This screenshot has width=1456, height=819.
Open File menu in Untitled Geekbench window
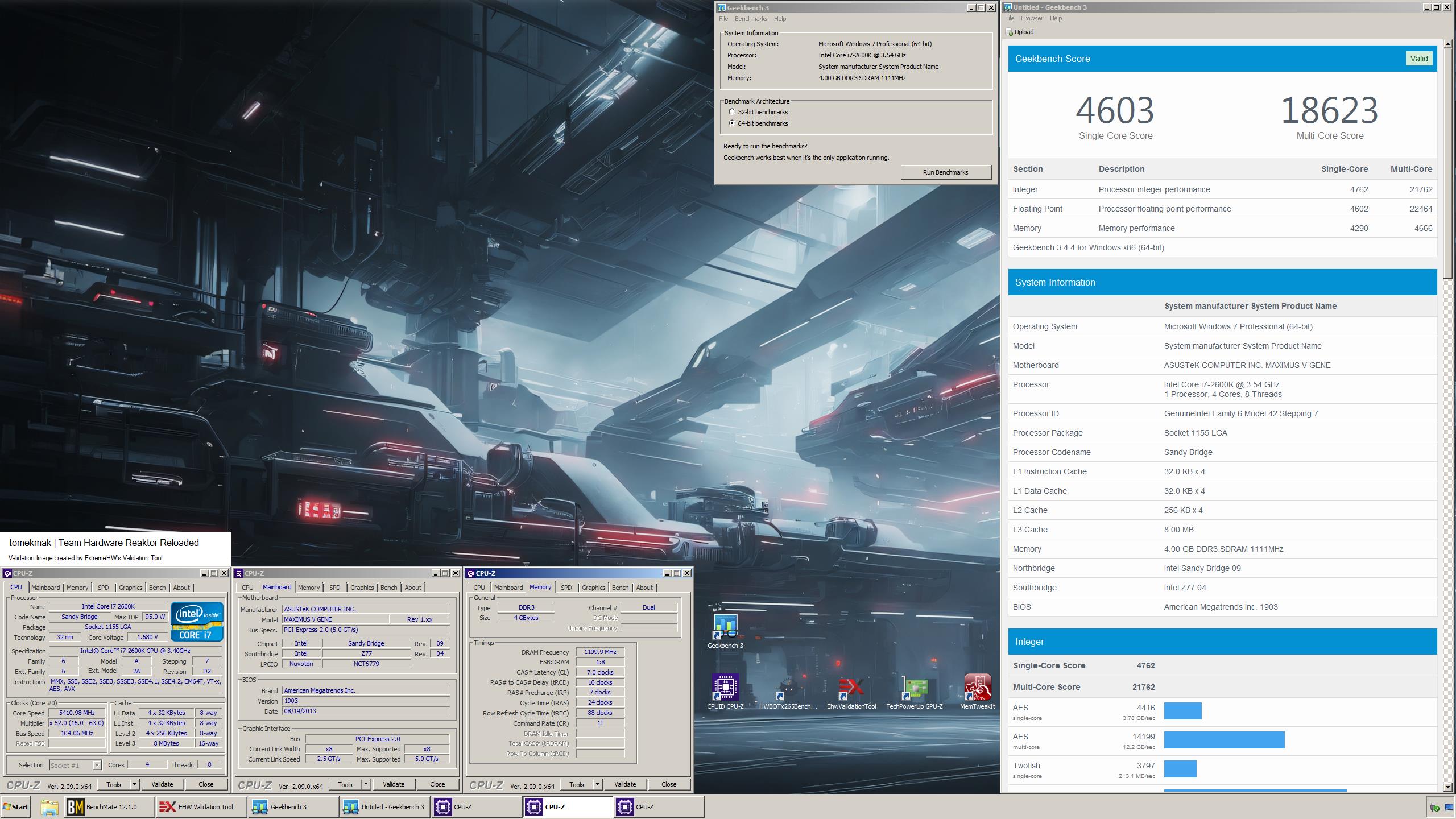1010,18
